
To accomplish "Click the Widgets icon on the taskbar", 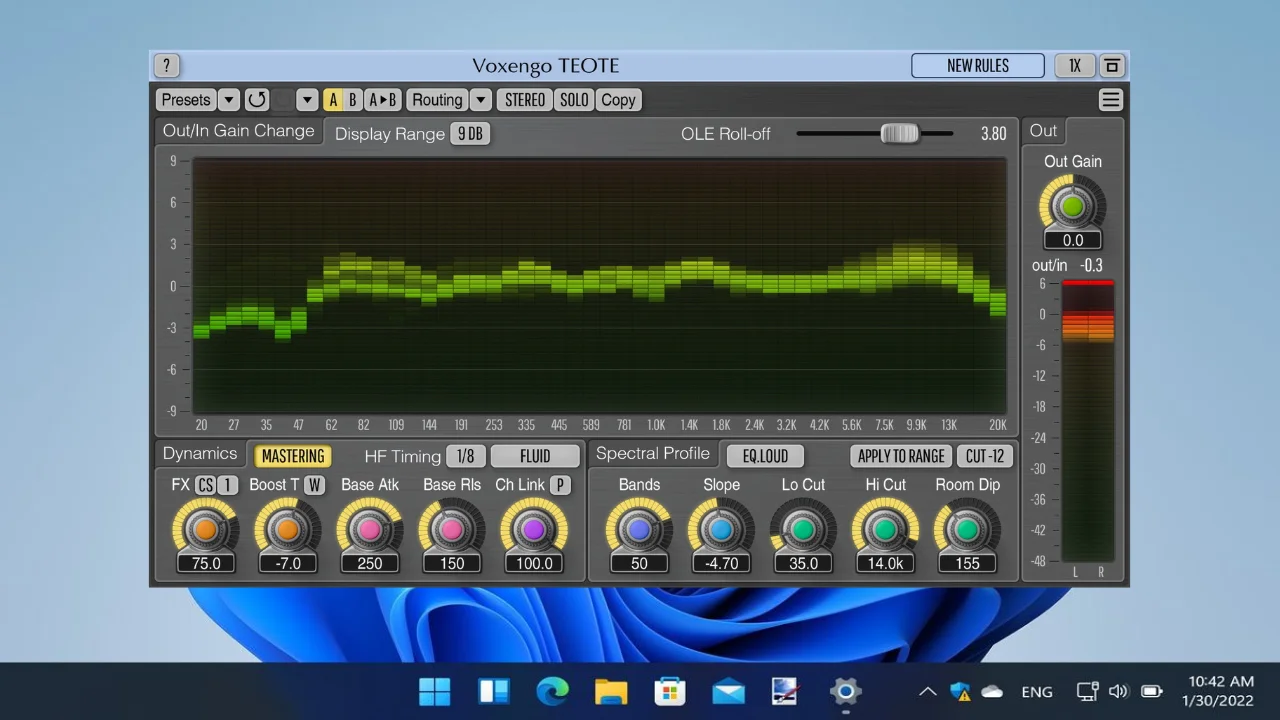I will pyautogui.click(x=494, y=691).
